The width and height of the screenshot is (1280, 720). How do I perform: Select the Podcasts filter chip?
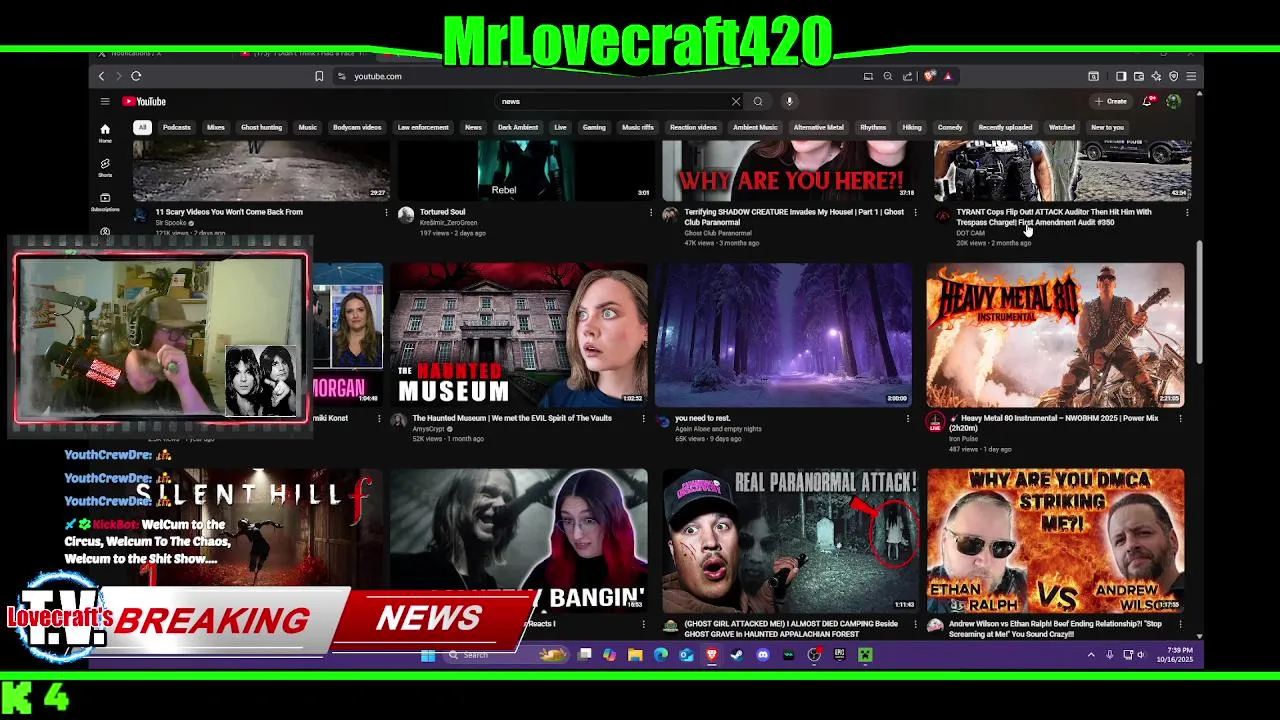click(x=177, y=127)
